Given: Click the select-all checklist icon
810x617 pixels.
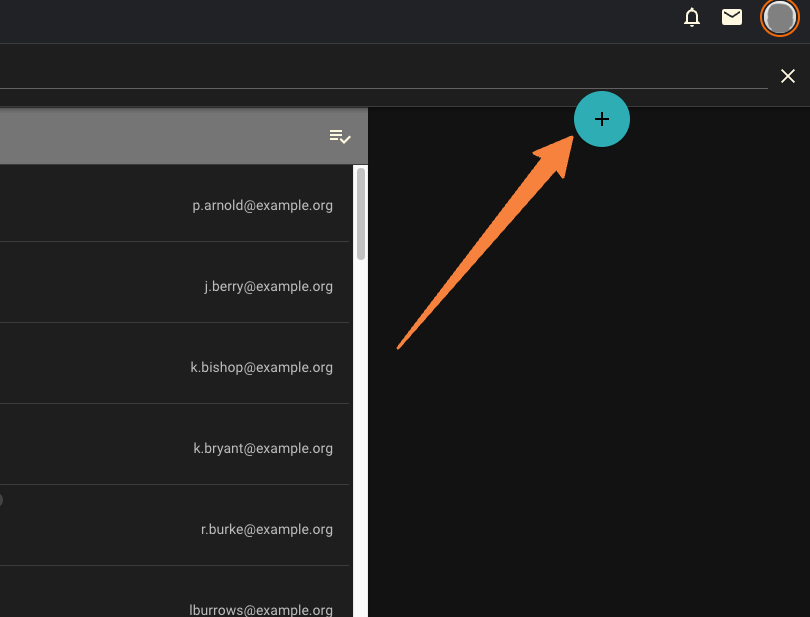Looking at the screenshot, I should tap(340, 136).
